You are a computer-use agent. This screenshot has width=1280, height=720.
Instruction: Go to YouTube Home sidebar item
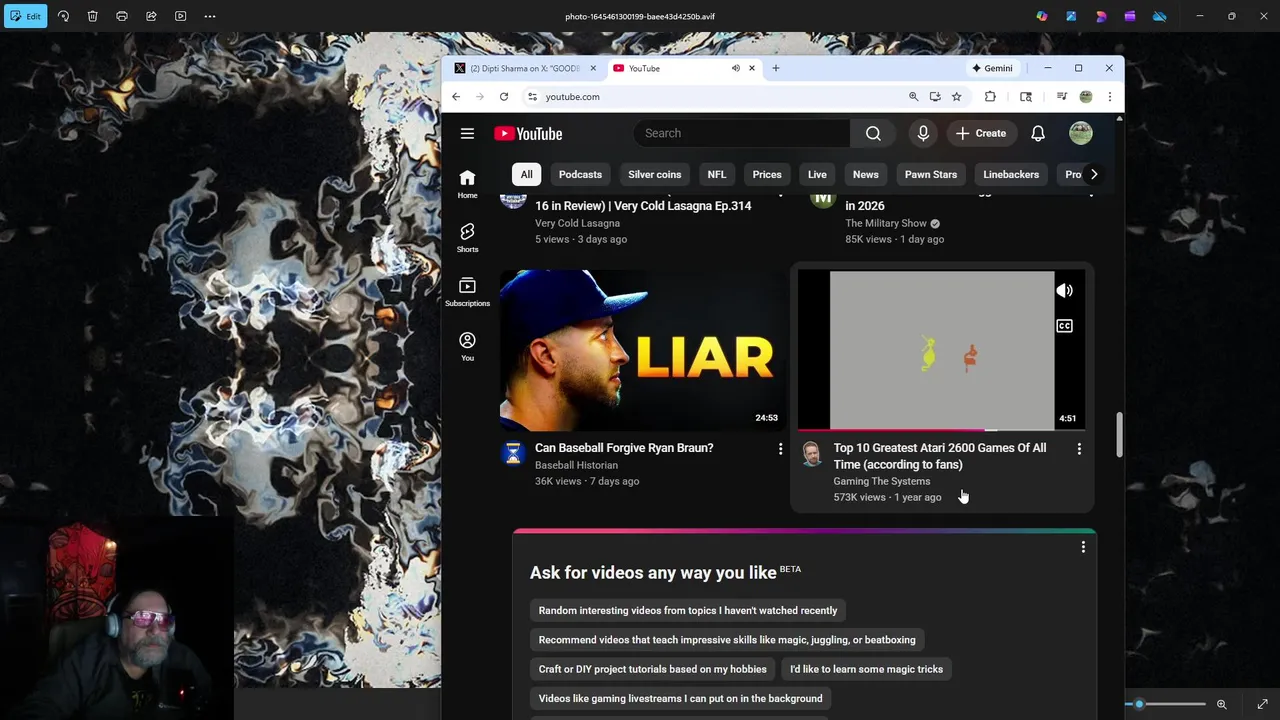[x=467, y=184]
